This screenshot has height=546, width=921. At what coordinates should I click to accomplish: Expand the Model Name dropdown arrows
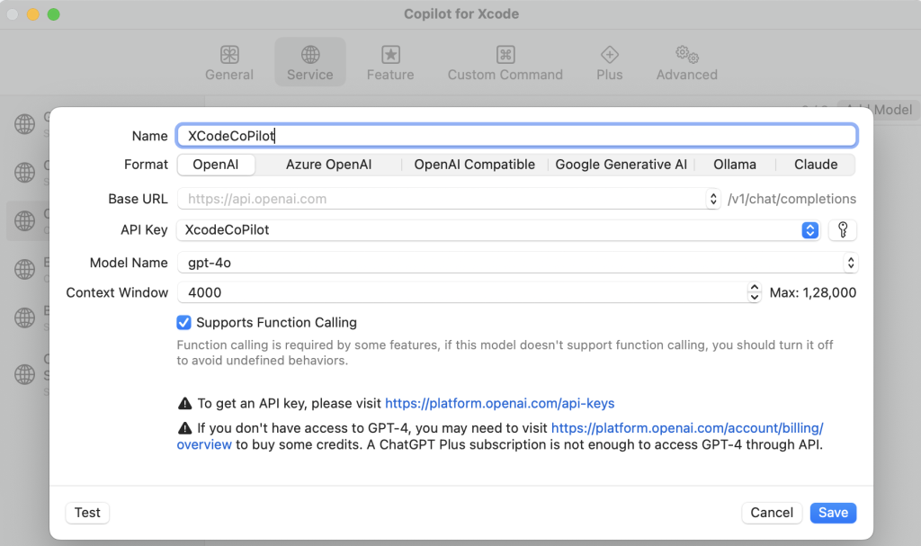click(850, 262)
